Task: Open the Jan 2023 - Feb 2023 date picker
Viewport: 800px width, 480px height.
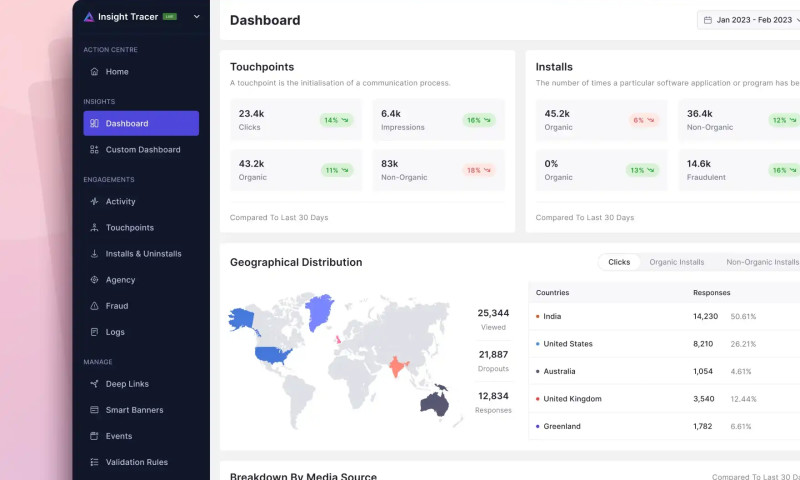Action: tap(750, 20)
